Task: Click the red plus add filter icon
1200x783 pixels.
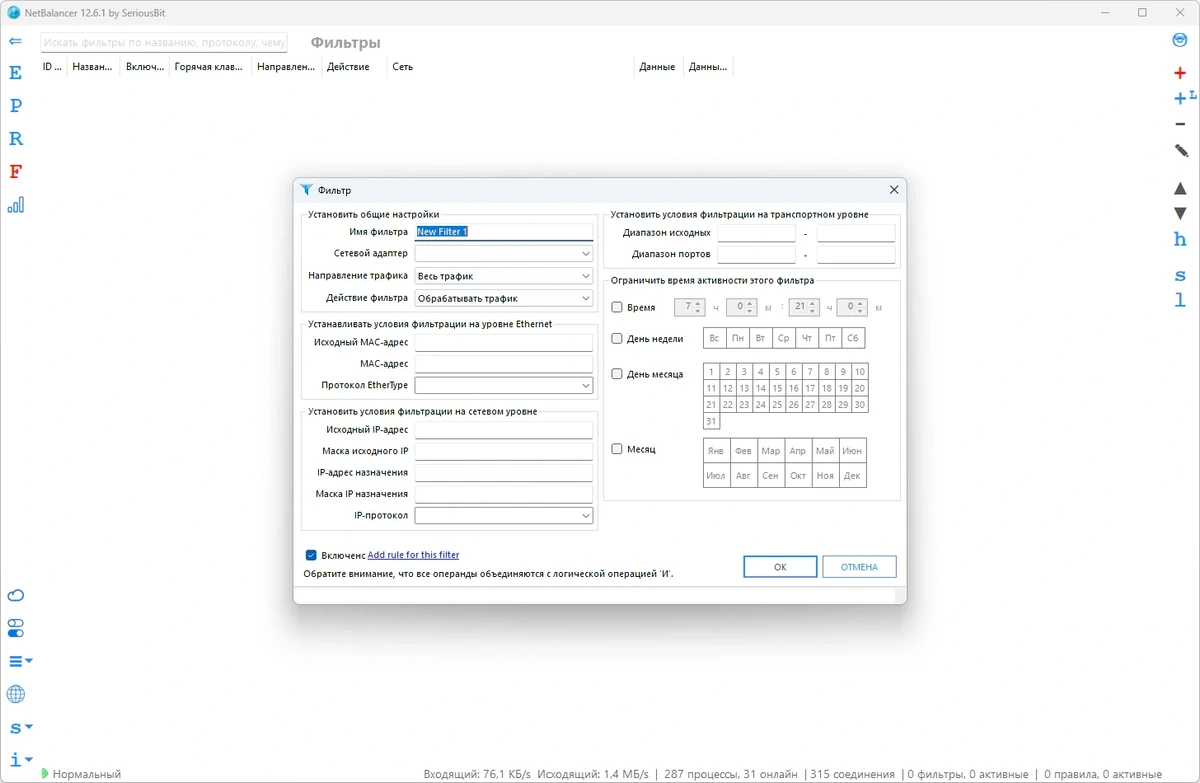Action: (1180, 74)
